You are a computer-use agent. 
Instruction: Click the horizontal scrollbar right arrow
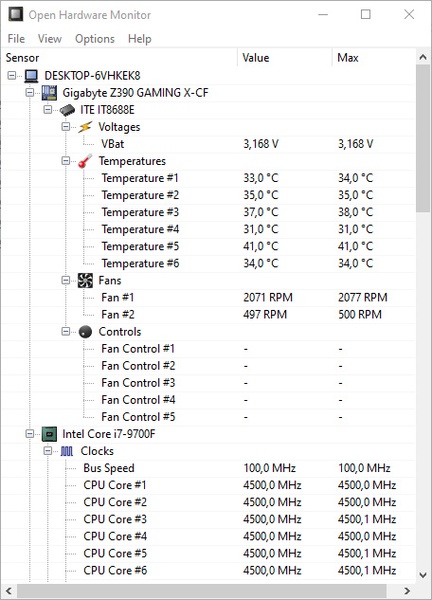407,591
